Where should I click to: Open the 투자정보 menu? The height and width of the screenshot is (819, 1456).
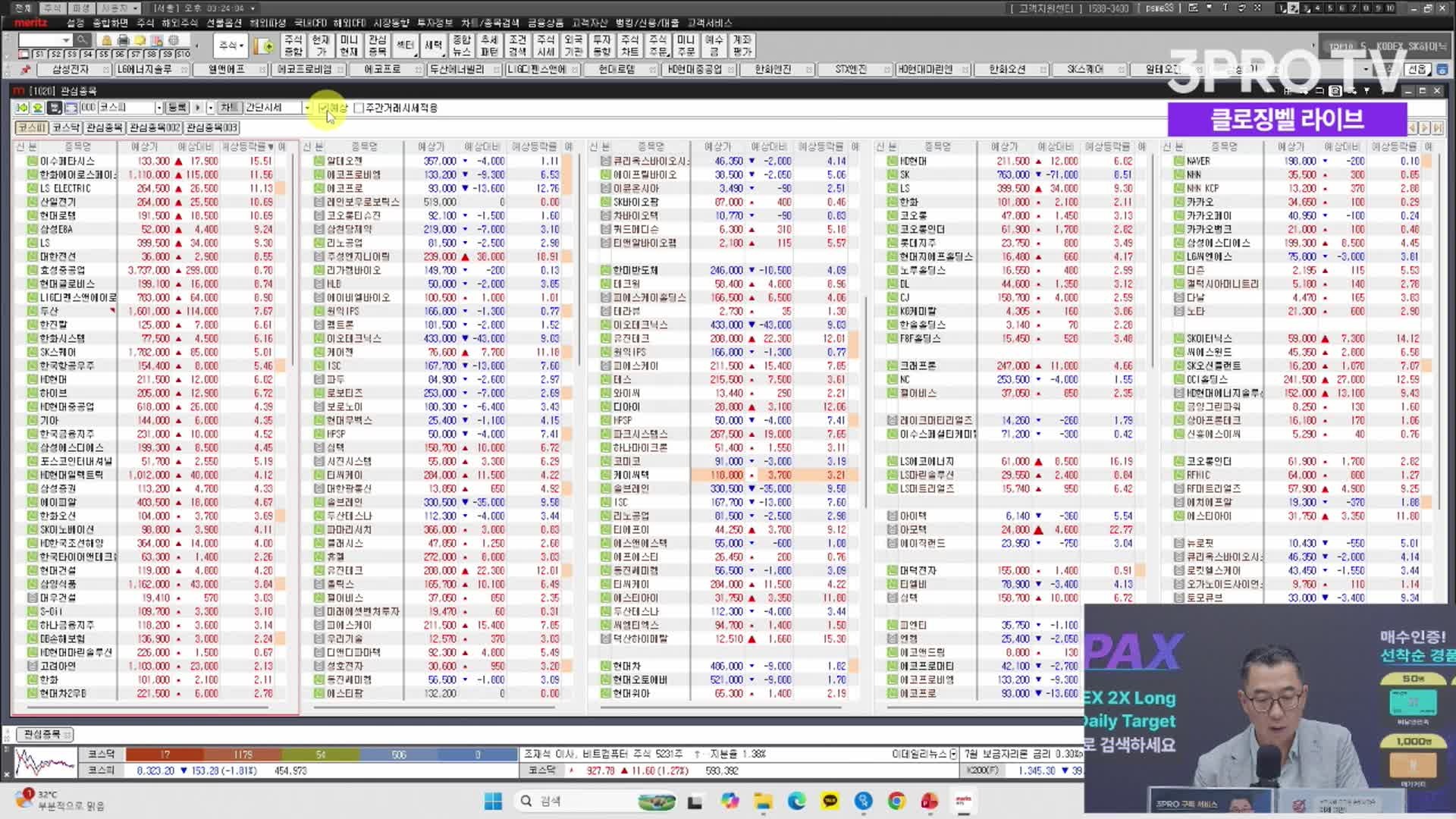point(435,23)
